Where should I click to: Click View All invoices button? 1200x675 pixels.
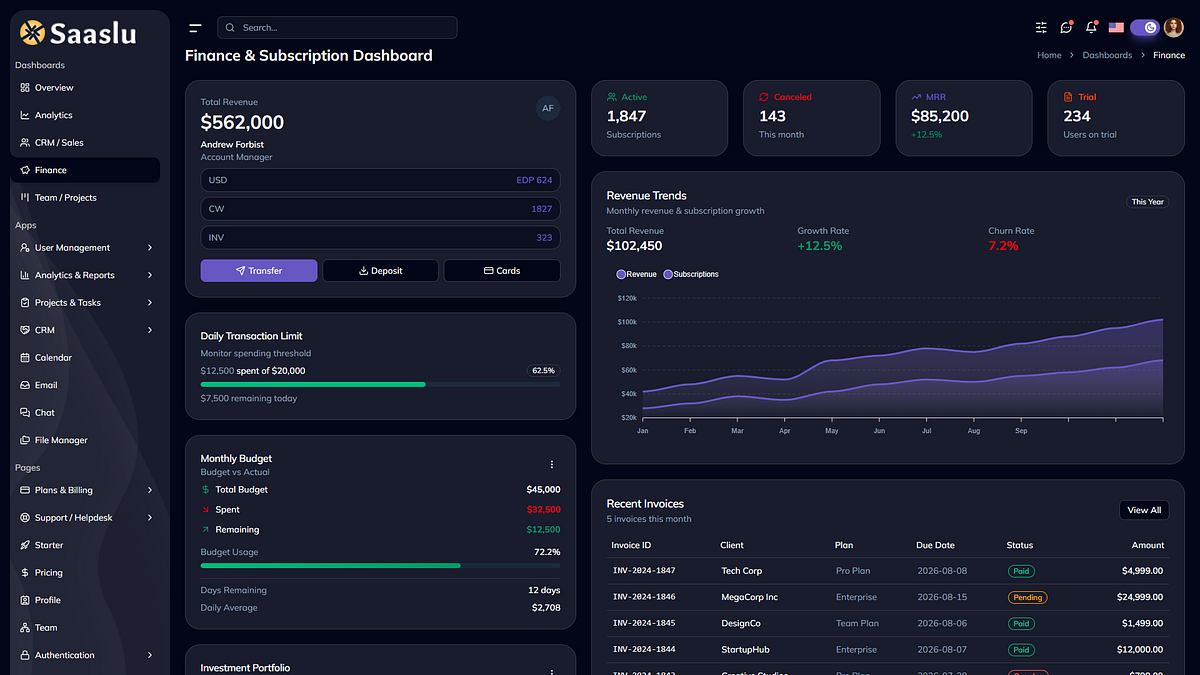click(1144, 510)
